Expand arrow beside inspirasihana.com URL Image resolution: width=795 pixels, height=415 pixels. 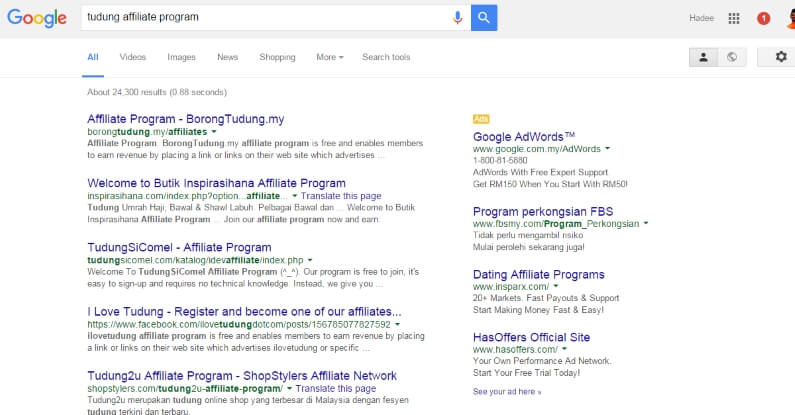point(295,196)
